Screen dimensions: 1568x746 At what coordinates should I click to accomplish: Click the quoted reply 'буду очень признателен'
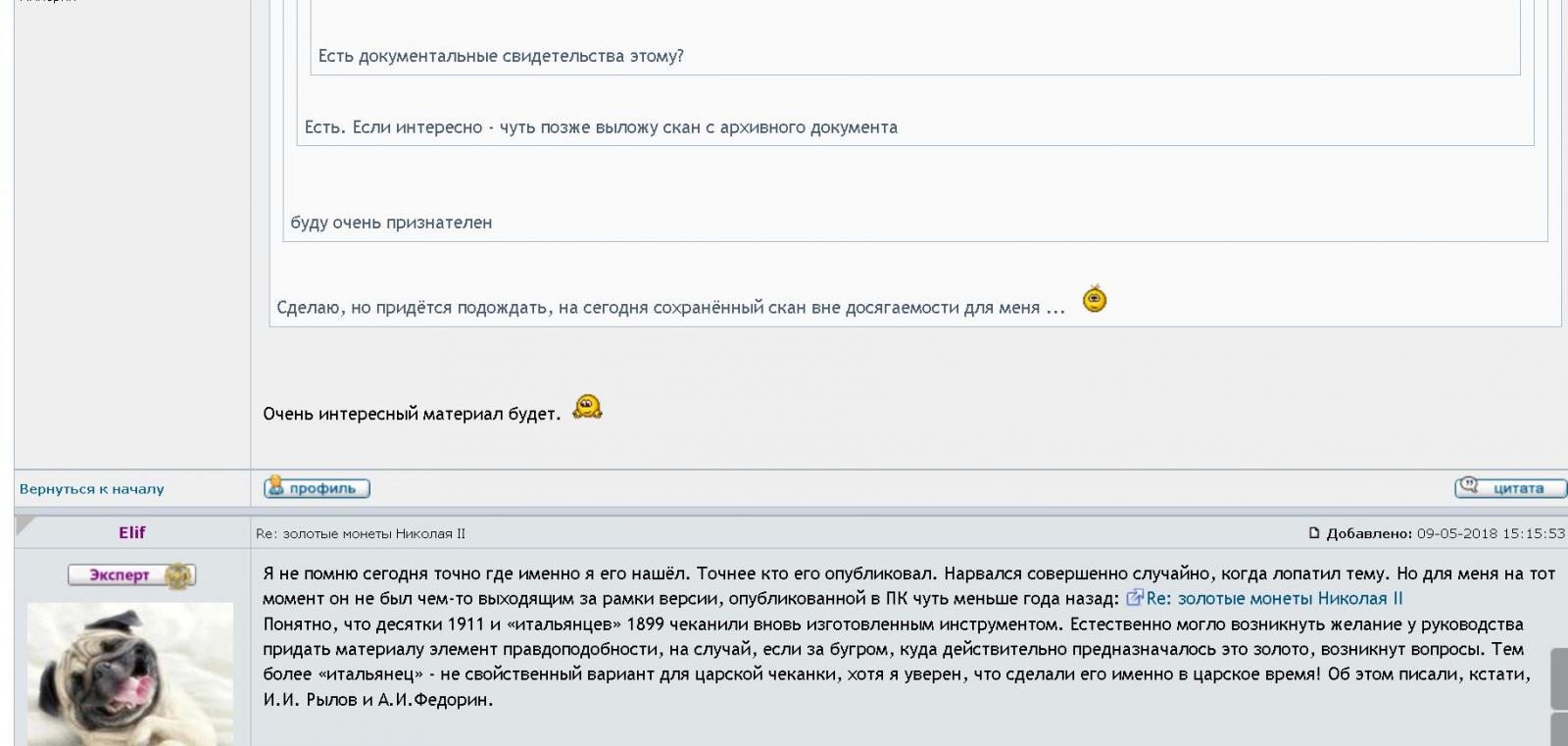(x=391, y=223)
